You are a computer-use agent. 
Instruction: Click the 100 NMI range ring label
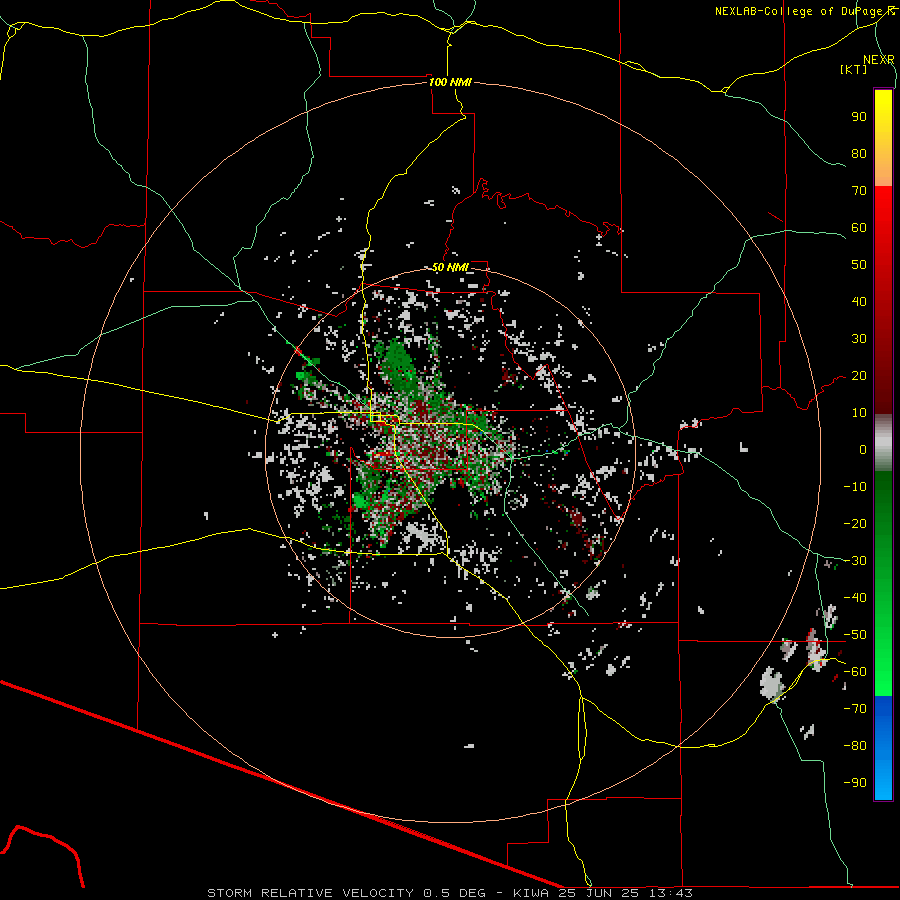coord(450,82)
